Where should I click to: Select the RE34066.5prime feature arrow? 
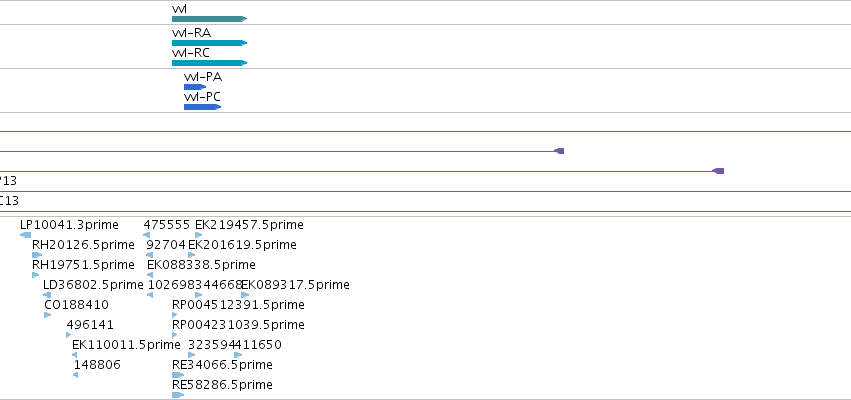178,375
